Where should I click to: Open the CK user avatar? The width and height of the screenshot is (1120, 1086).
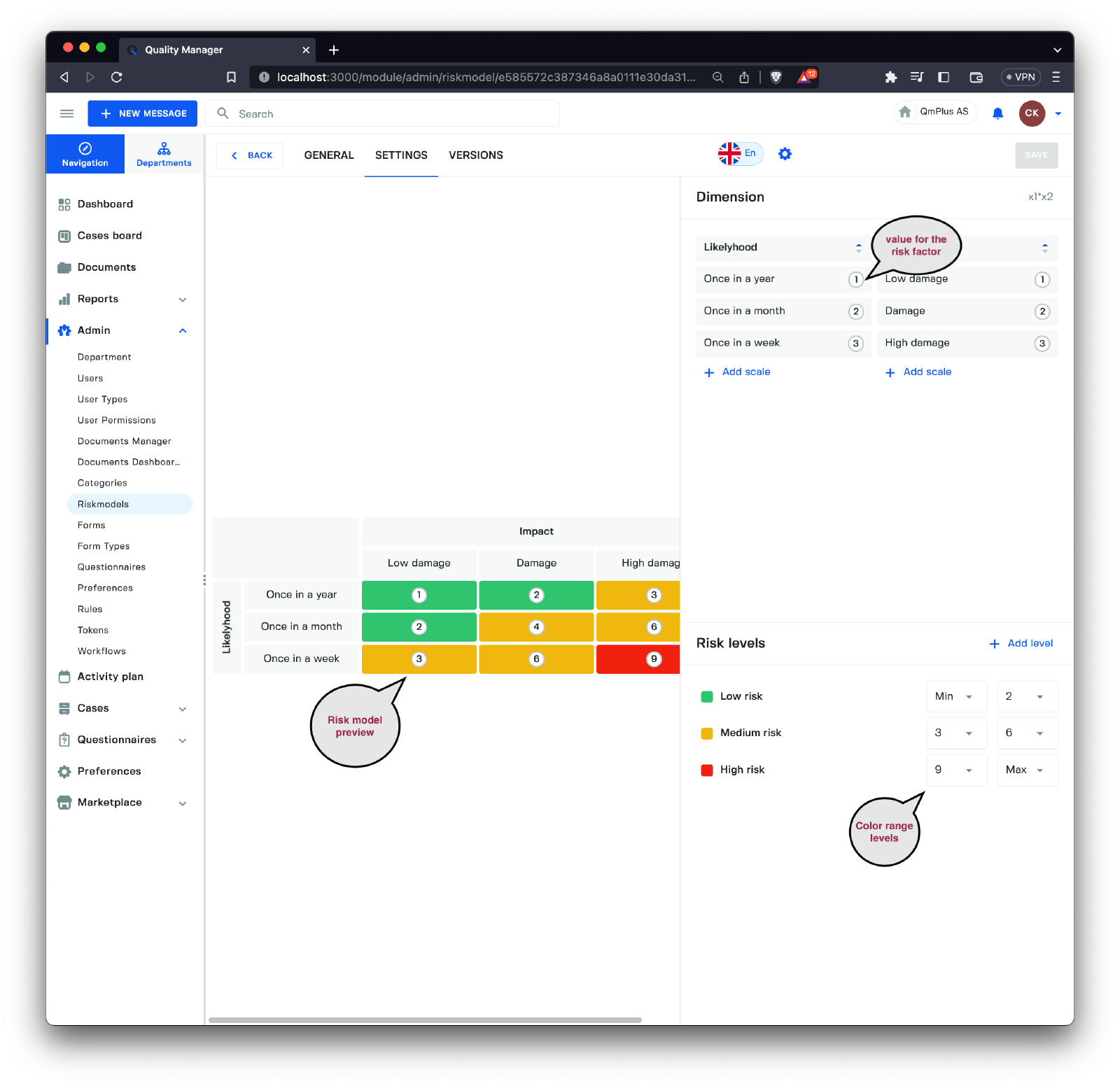click(x=1031, y=113)
